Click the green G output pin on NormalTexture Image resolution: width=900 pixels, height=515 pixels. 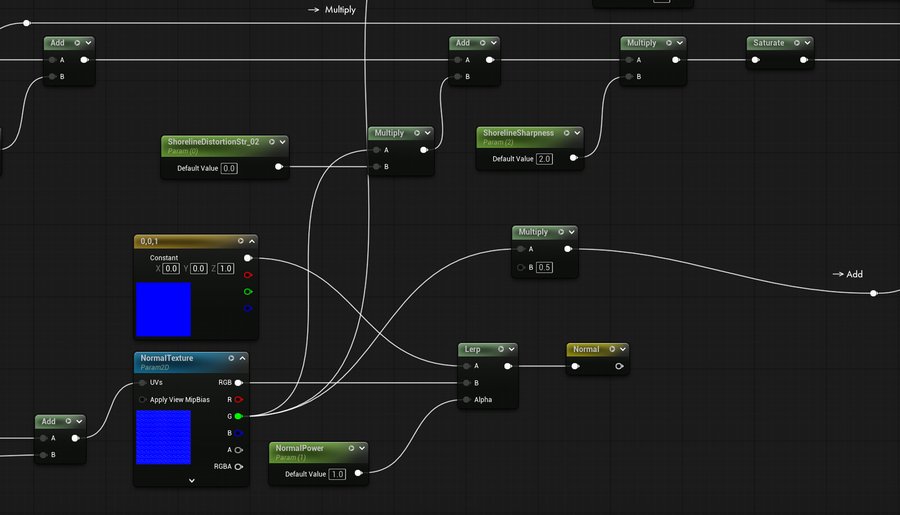click(x=239, y=415)
